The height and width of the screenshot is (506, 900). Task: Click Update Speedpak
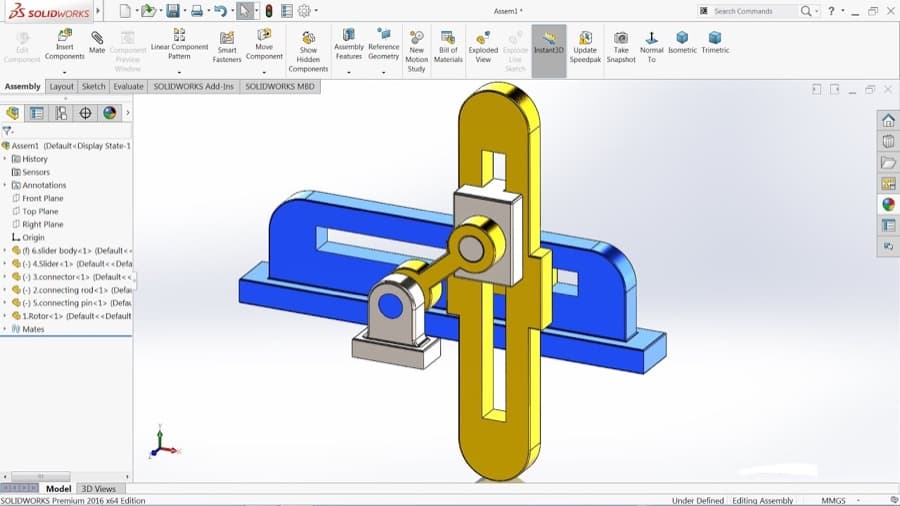[x=585, y=46]
